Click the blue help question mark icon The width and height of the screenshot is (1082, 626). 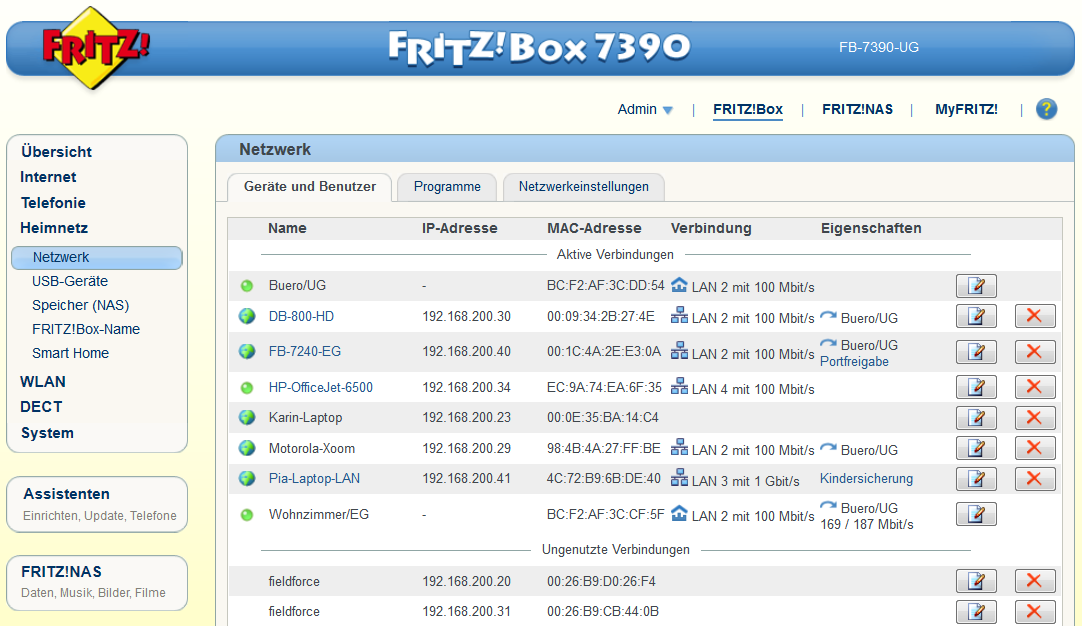click(1046, 109)
